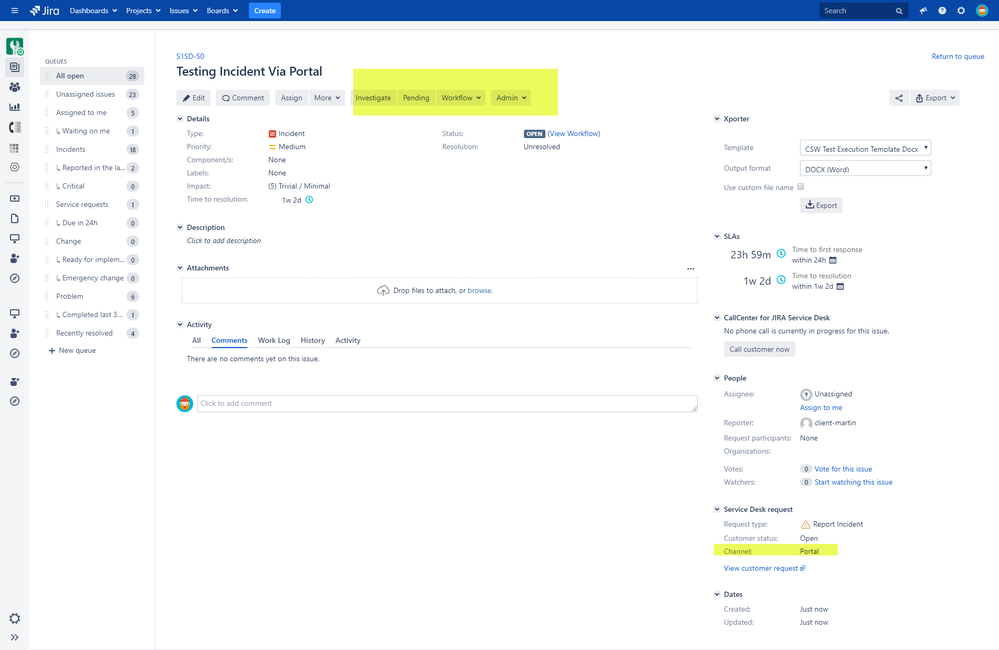Viewport: 999px width, 650px height.
Task: Click the Investigate transition button
Action: (373, 98)
